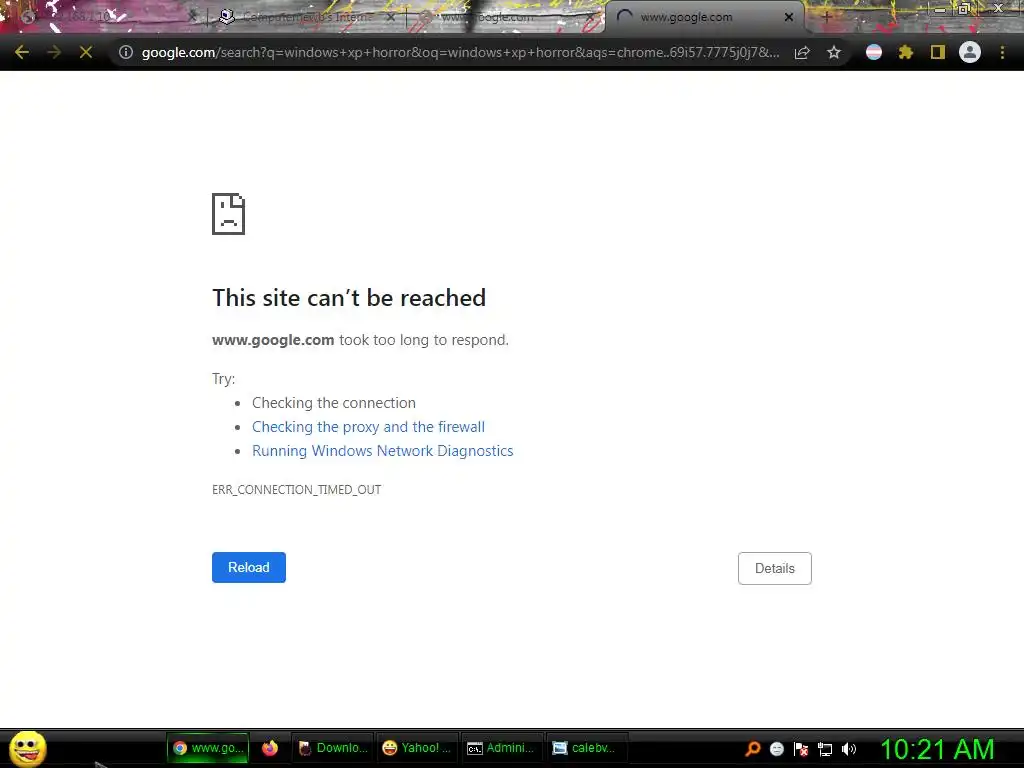This screenshot has width=1024, height=768.
Task: Open the striped flag extension icon
Action: tap(874, 52)
